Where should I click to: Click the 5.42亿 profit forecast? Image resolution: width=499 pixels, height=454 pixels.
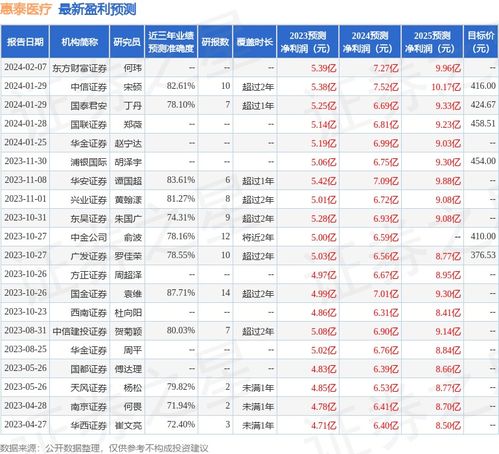[324, 181]
